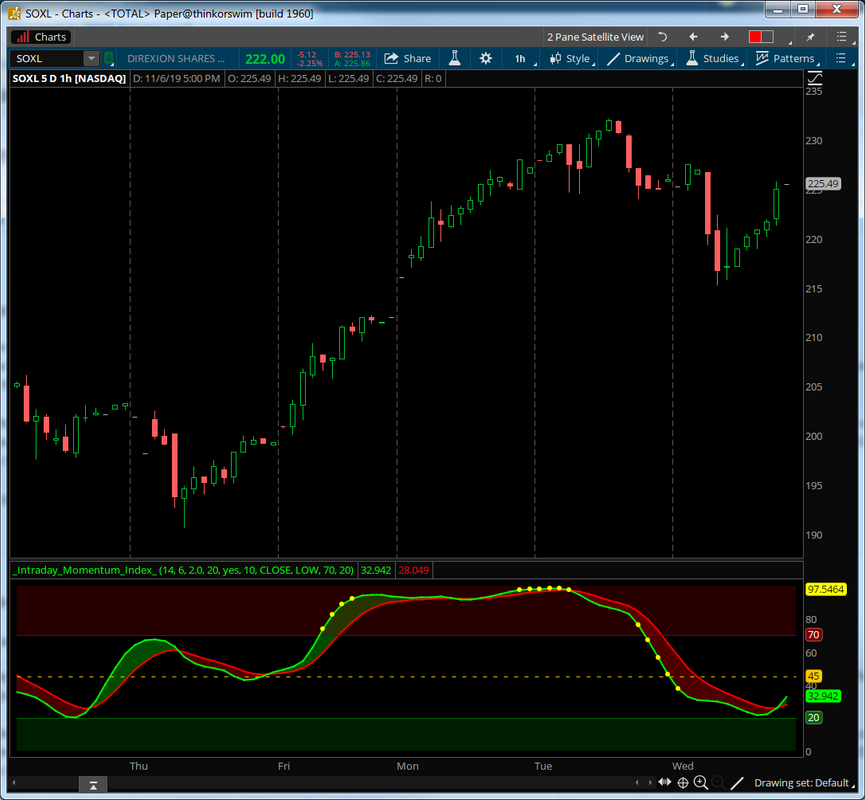This screenshot has width=865, height=800.
Task: Click the 70 overbought level label
Action: tap(813, 634)
